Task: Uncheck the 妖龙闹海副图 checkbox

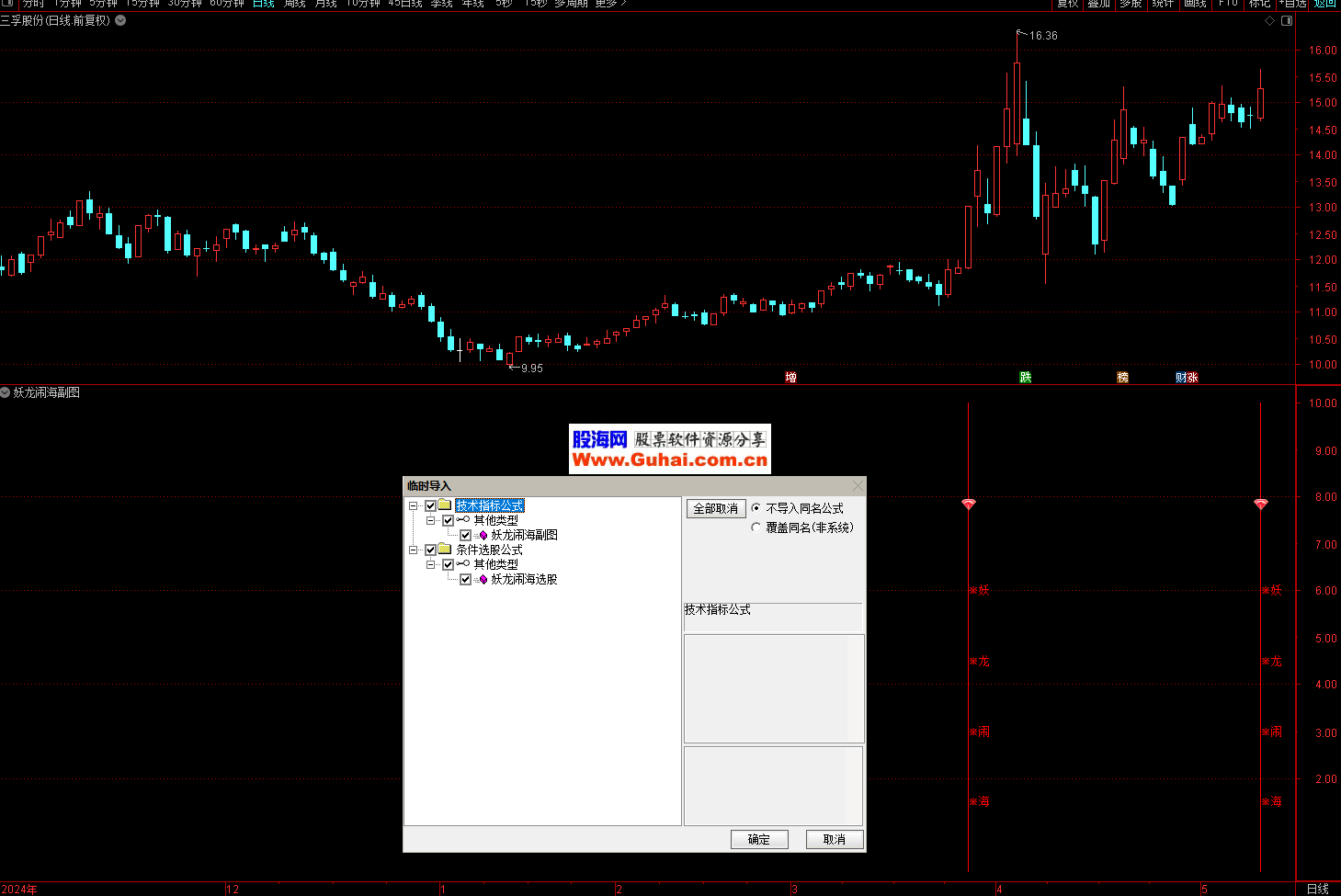Action: click(465, 535)
